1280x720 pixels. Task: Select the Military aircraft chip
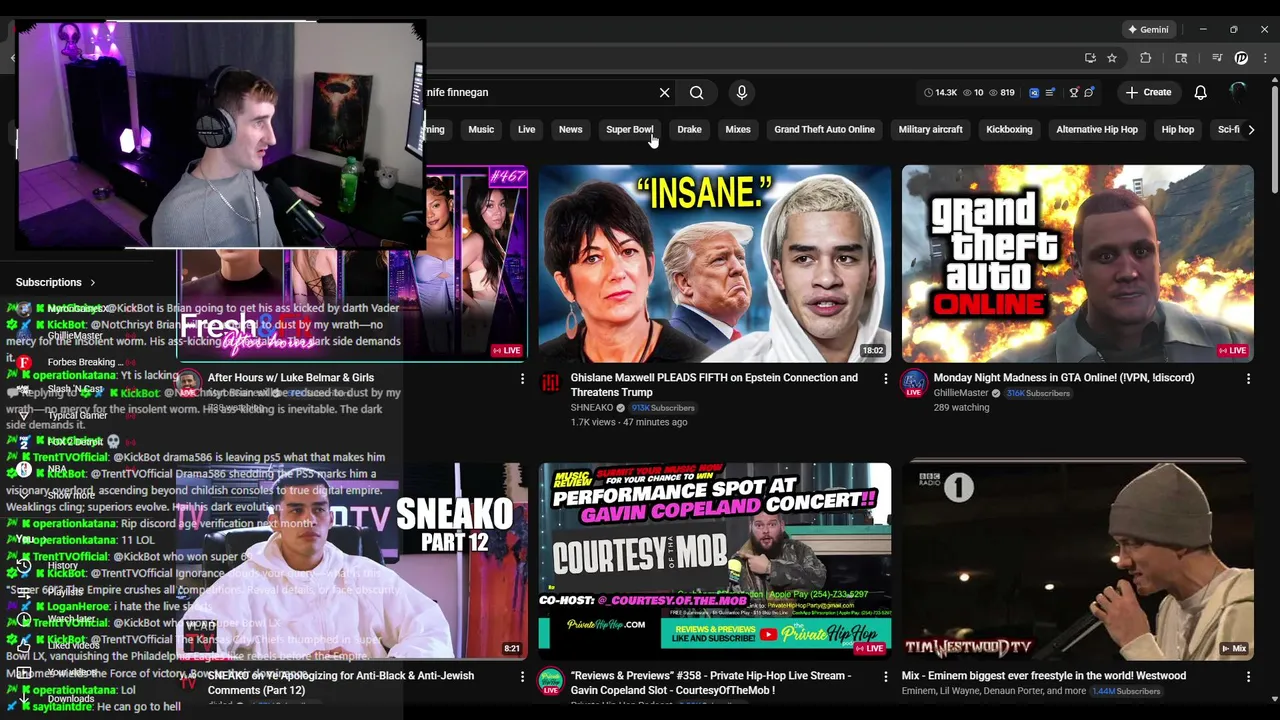tap(930, 130)
